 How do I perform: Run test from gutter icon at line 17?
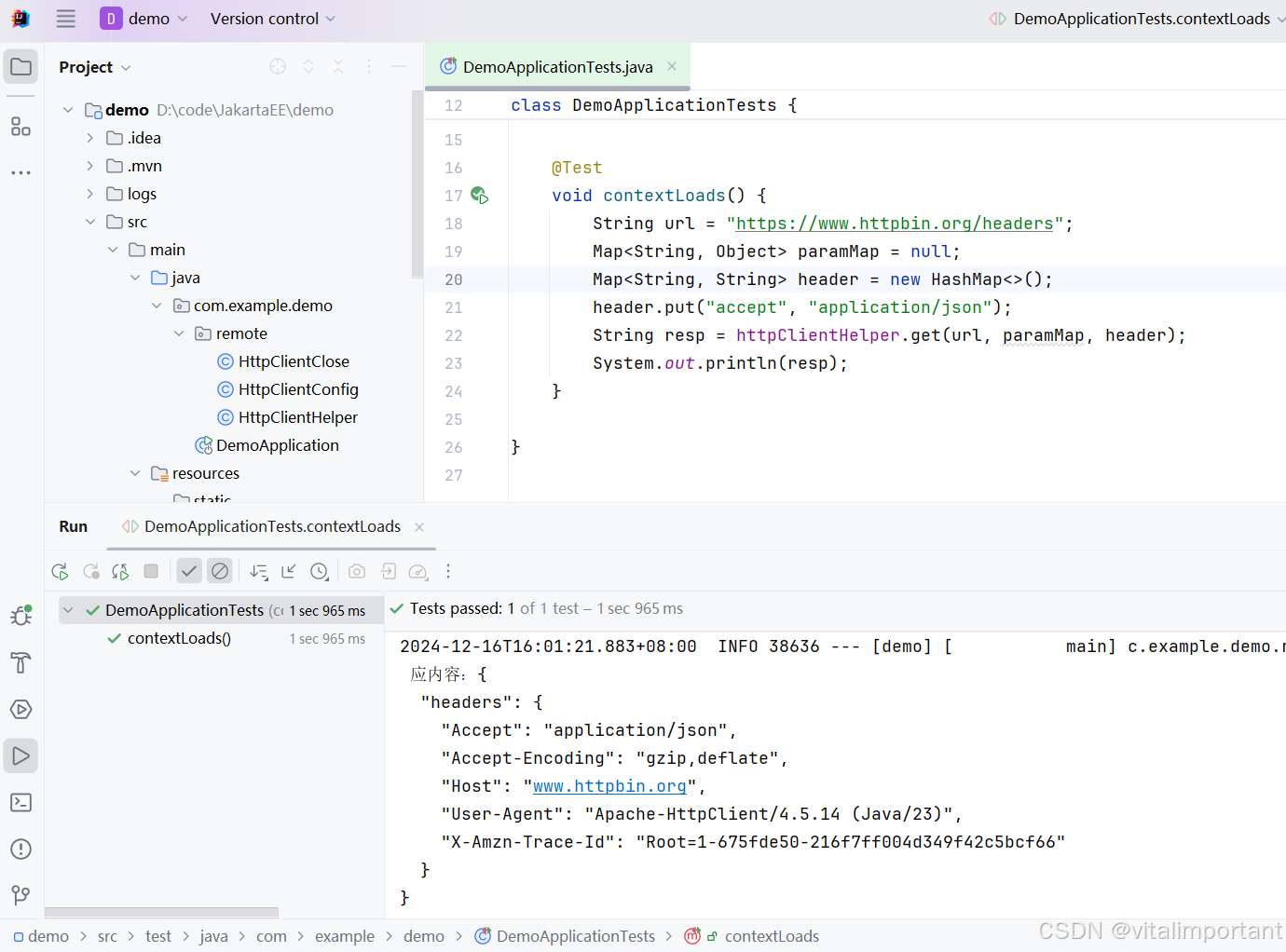[479, 195]
